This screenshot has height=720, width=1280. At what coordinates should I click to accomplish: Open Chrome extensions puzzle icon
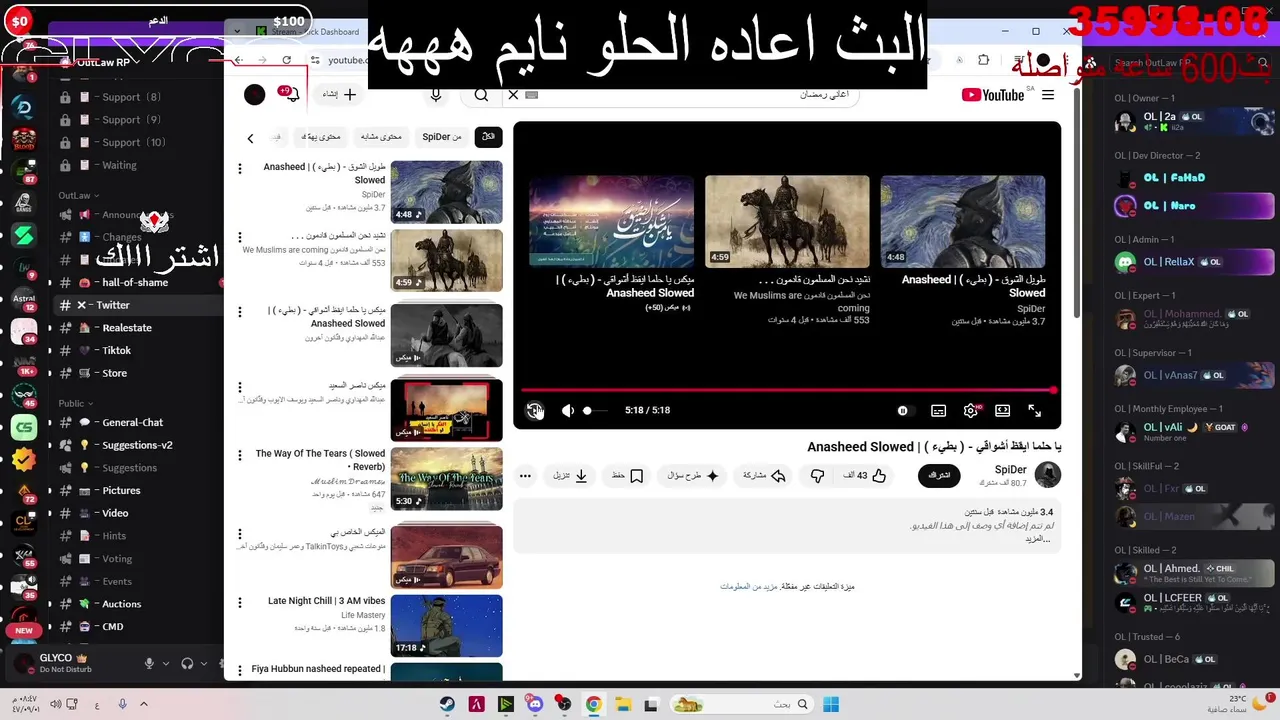pos(984,60)
